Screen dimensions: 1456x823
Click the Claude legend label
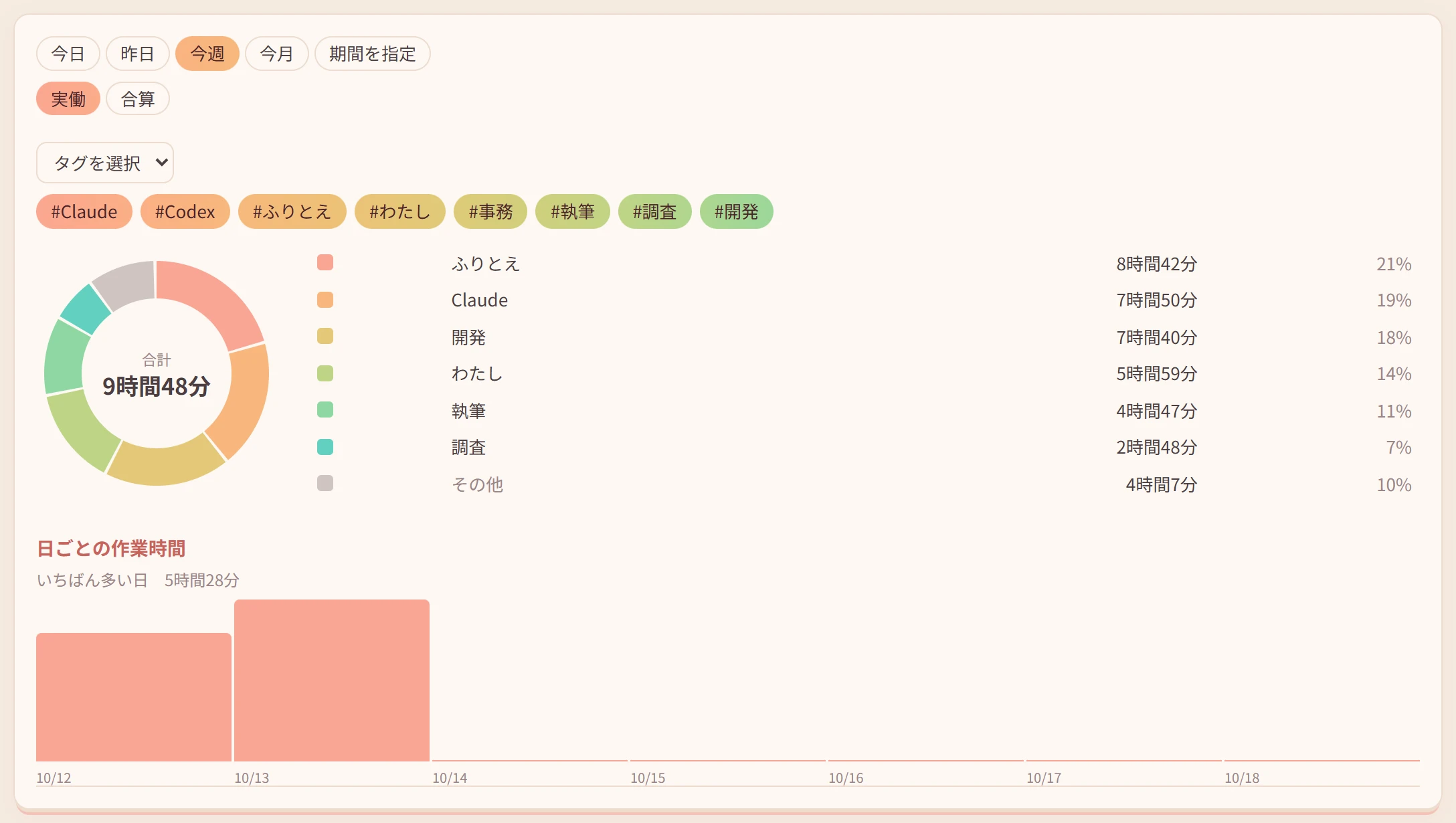tap(480, 300)
